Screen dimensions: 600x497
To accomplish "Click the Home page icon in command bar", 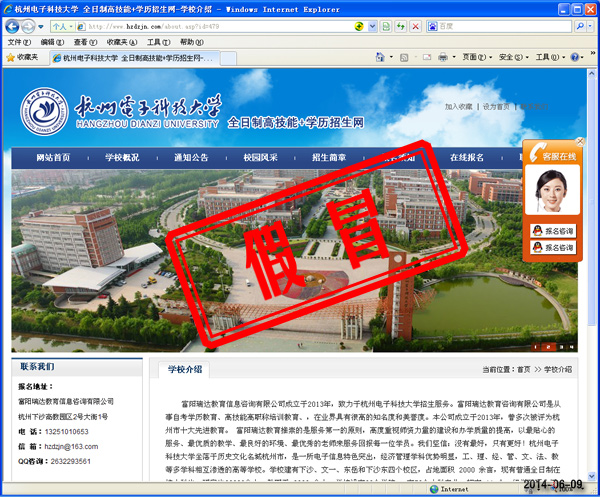I will point(380,57).
